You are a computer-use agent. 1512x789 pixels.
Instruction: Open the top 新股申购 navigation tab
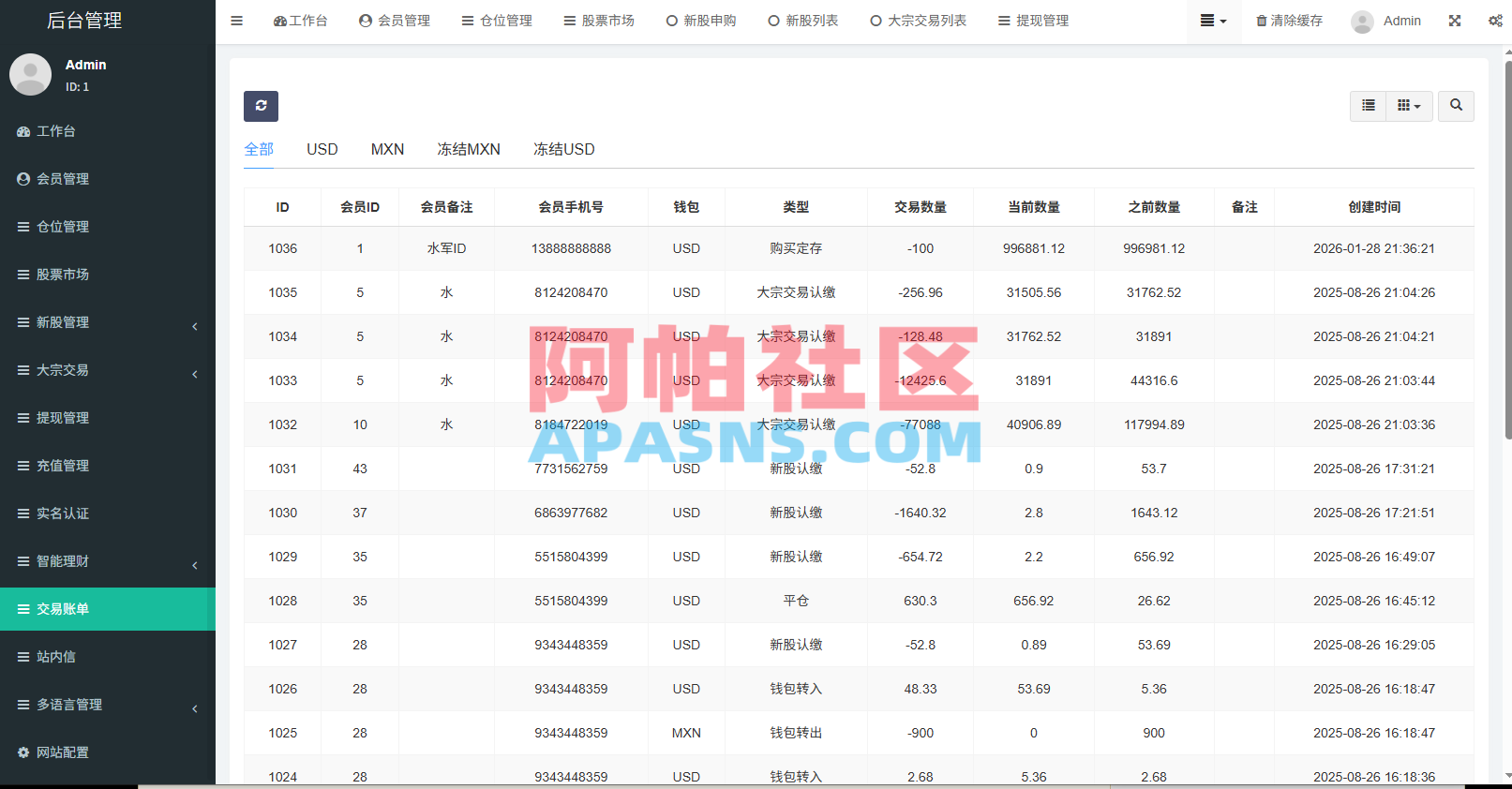[701, 21]
